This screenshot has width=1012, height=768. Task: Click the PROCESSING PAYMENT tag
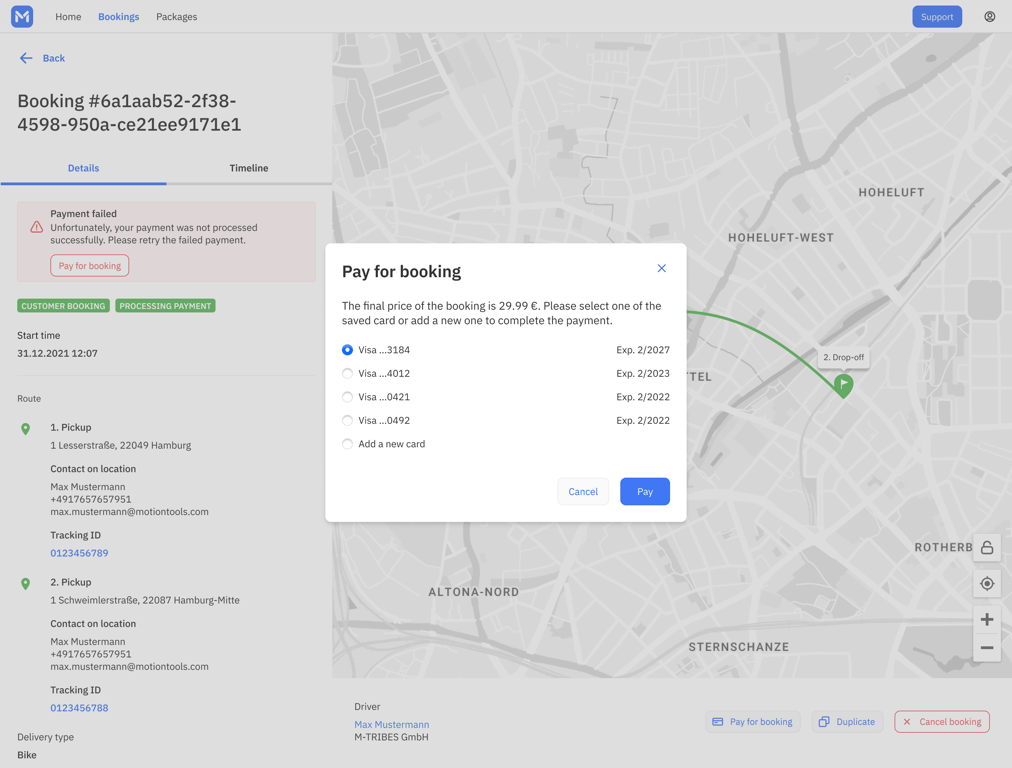coord(165,306)
